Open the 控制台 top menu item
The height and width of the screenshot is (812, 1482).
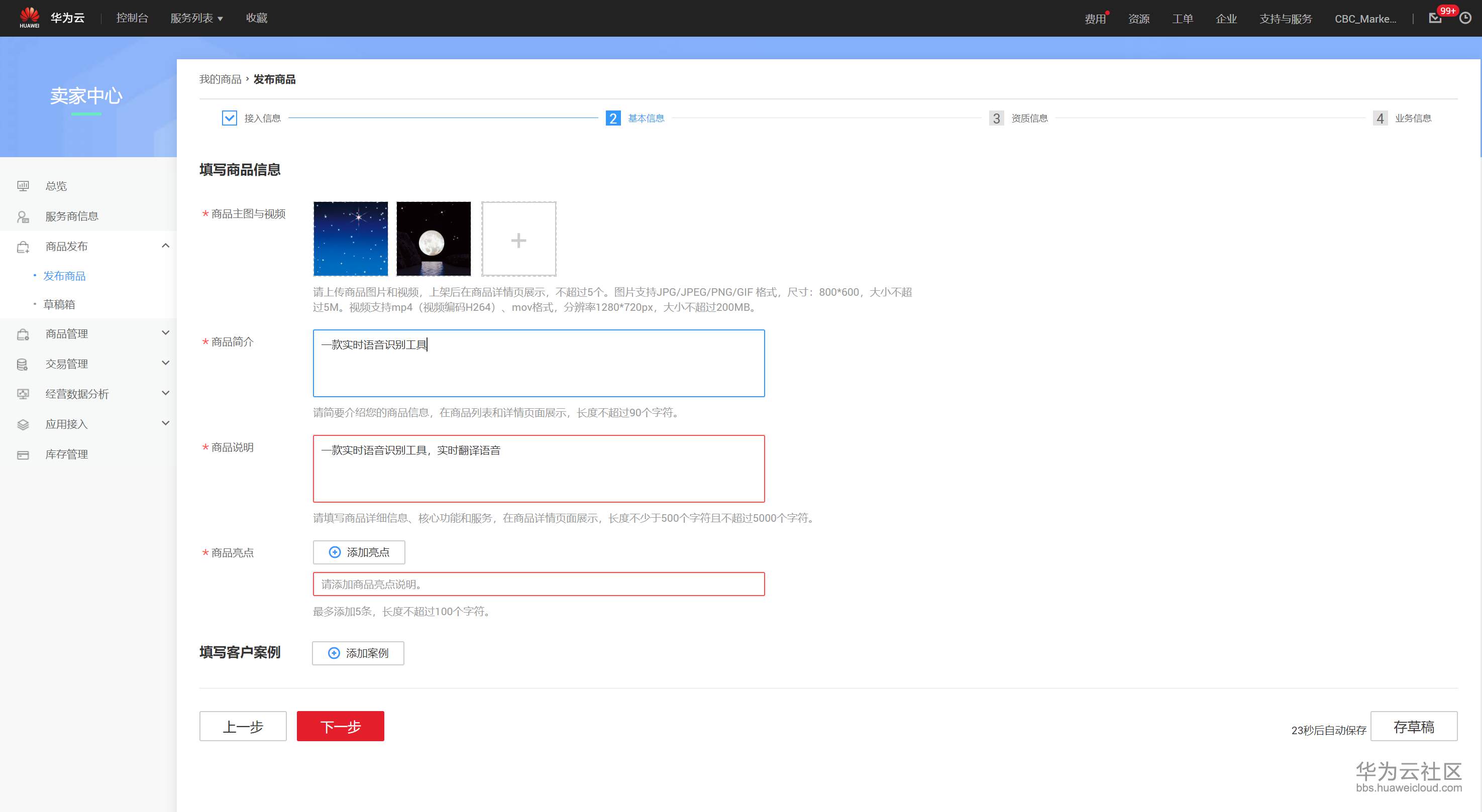[x=132, y=19]
